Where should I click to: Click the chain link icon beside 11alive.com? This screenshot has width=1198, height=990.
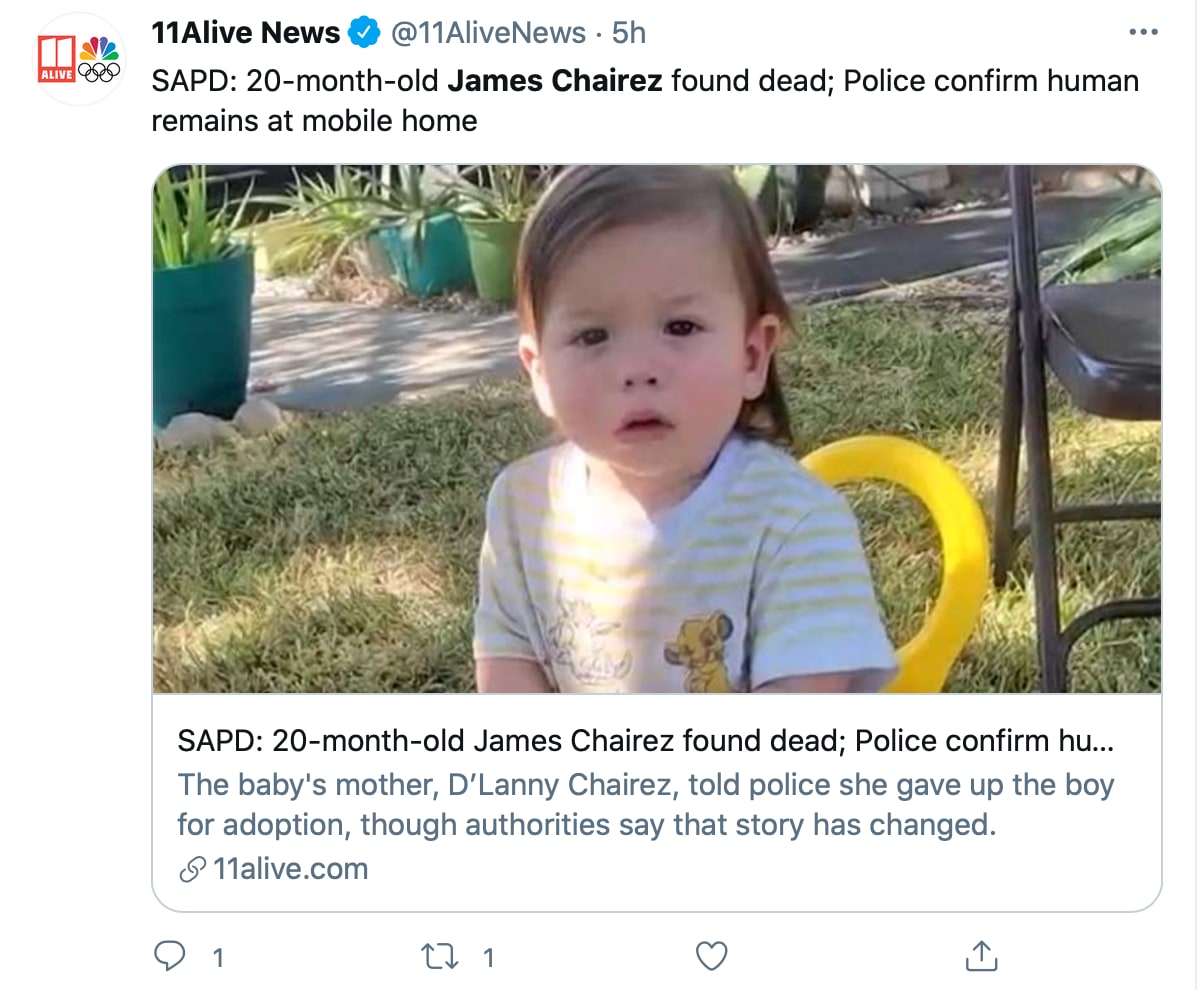pyautogui.click(x=191, y=869)
